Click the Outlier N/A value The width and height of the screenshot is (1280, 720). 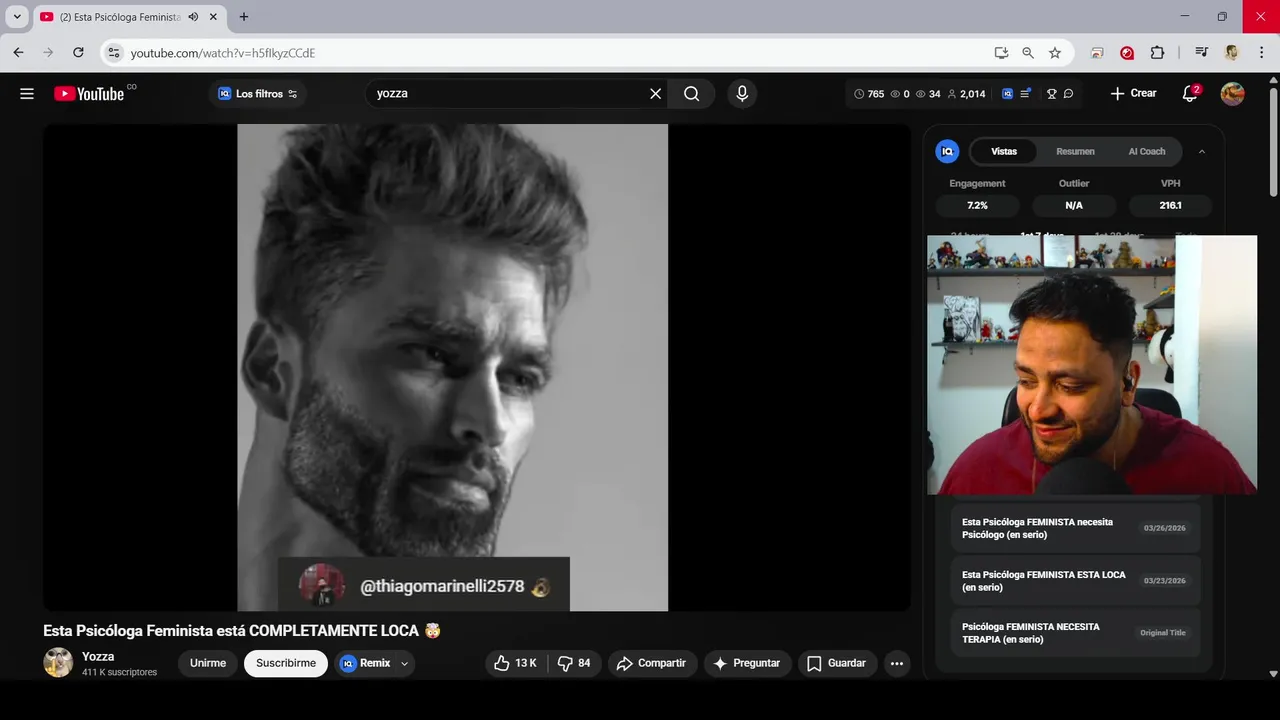(1074, 205)
